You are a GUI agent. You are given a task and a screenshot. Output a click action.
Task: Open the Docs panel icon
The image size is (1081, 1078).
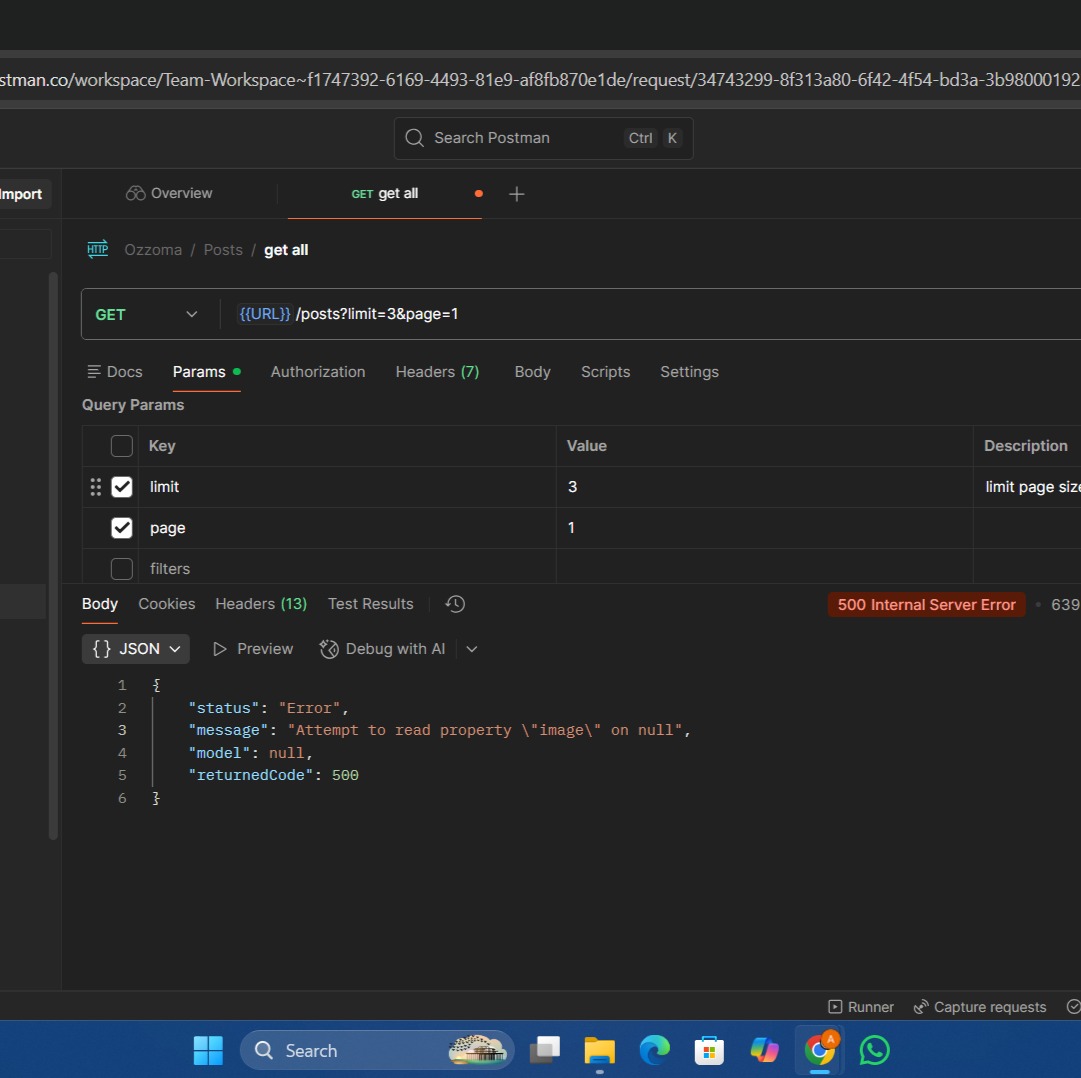[x=95, y=372]
